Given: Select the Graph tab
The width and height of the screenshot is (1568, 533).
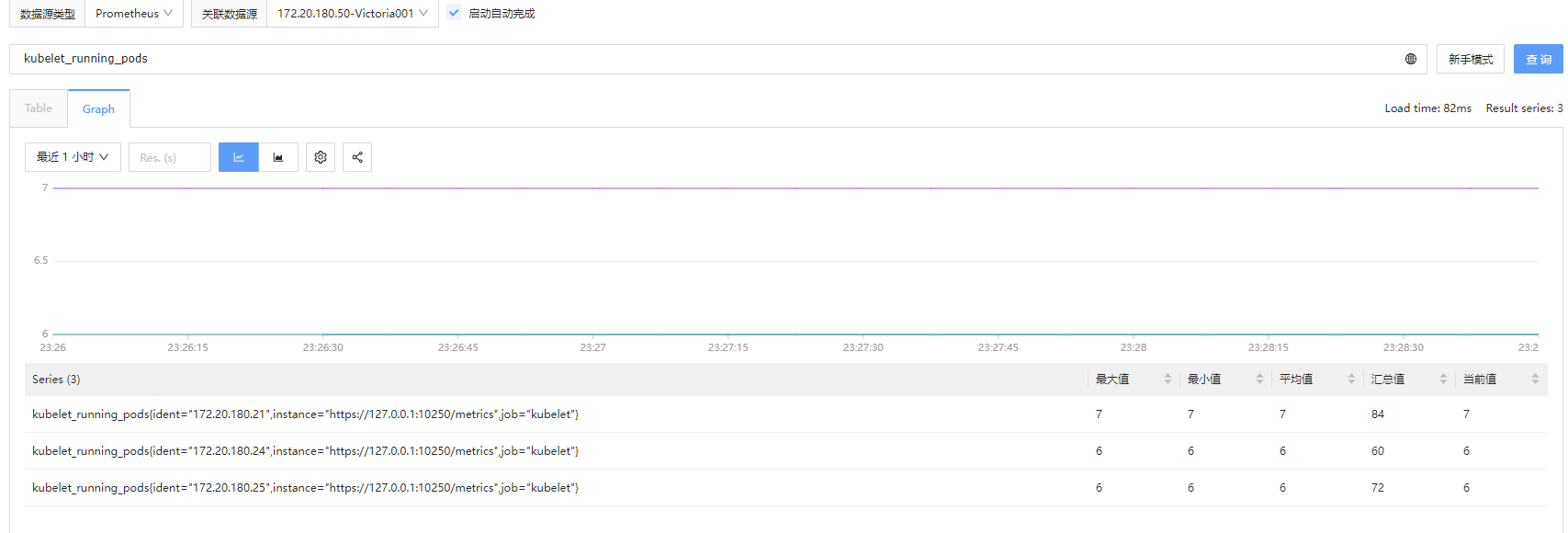Looking at the screenshot, I should (98, 109).
